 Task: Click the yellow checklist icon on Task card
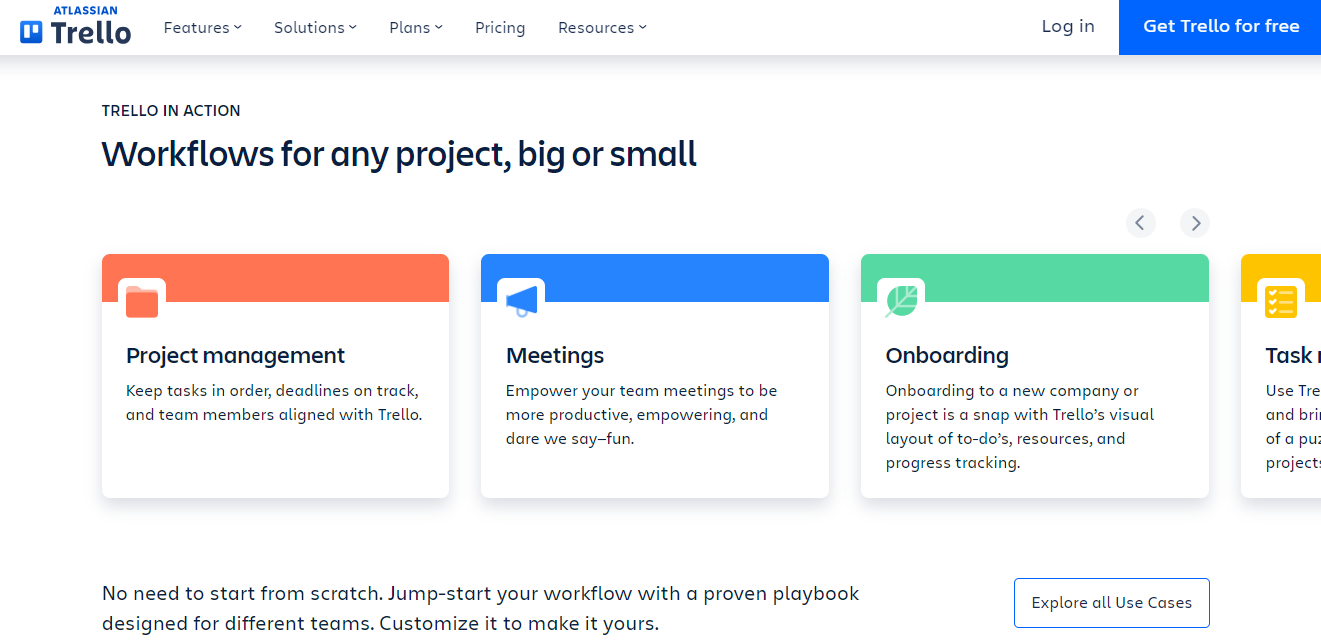pyautogui.click(x=1280, y=302)
